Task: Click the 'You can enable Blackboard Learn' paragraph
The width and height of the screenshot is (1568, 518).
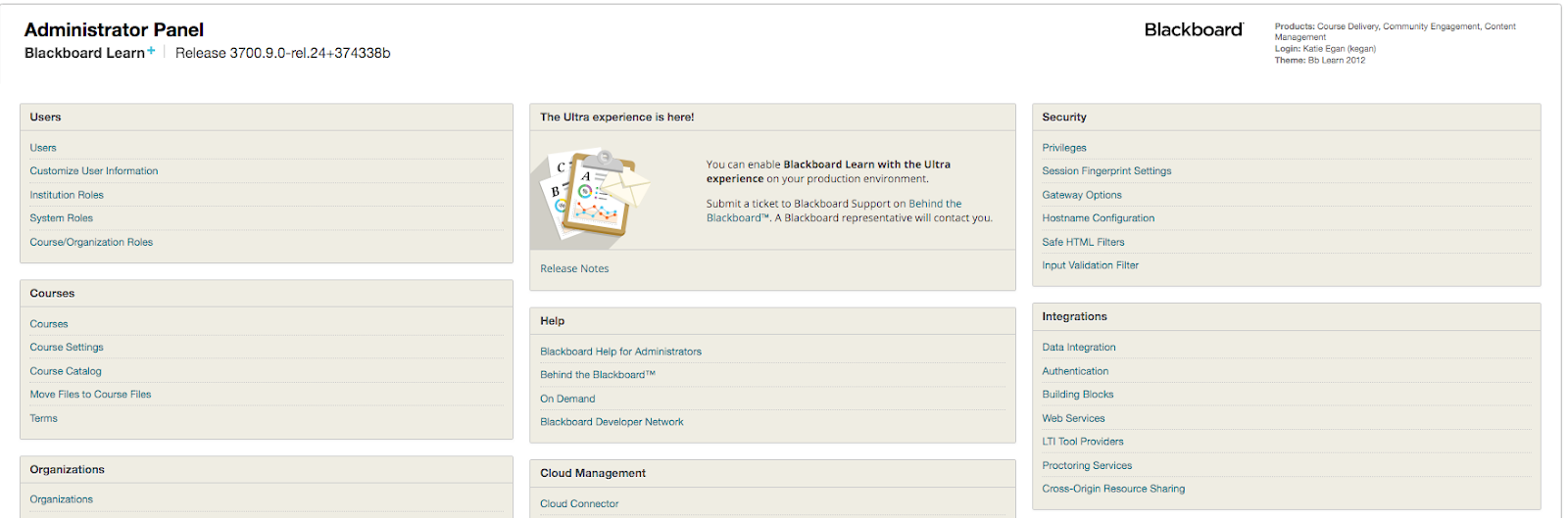Action: click(828, 171)
